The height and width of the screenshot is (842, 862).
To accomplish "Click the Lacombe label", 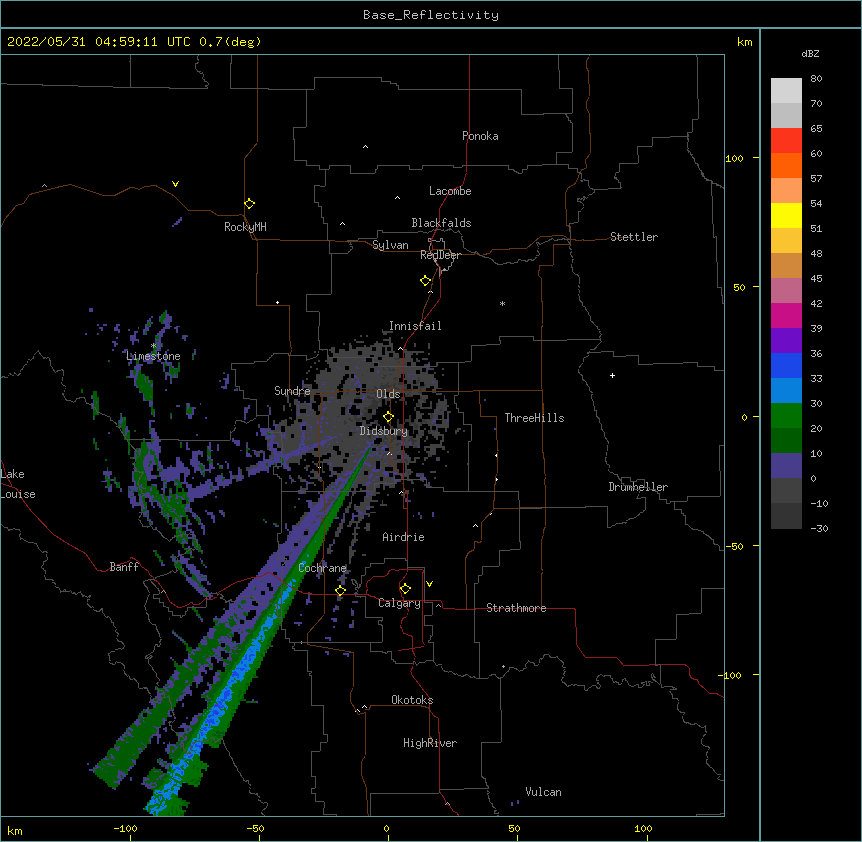I will pos(450,191).
